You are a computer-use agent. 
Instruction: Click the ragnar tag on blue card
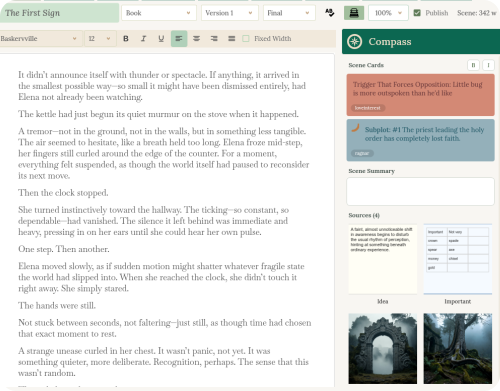click(x=362, y=153)
